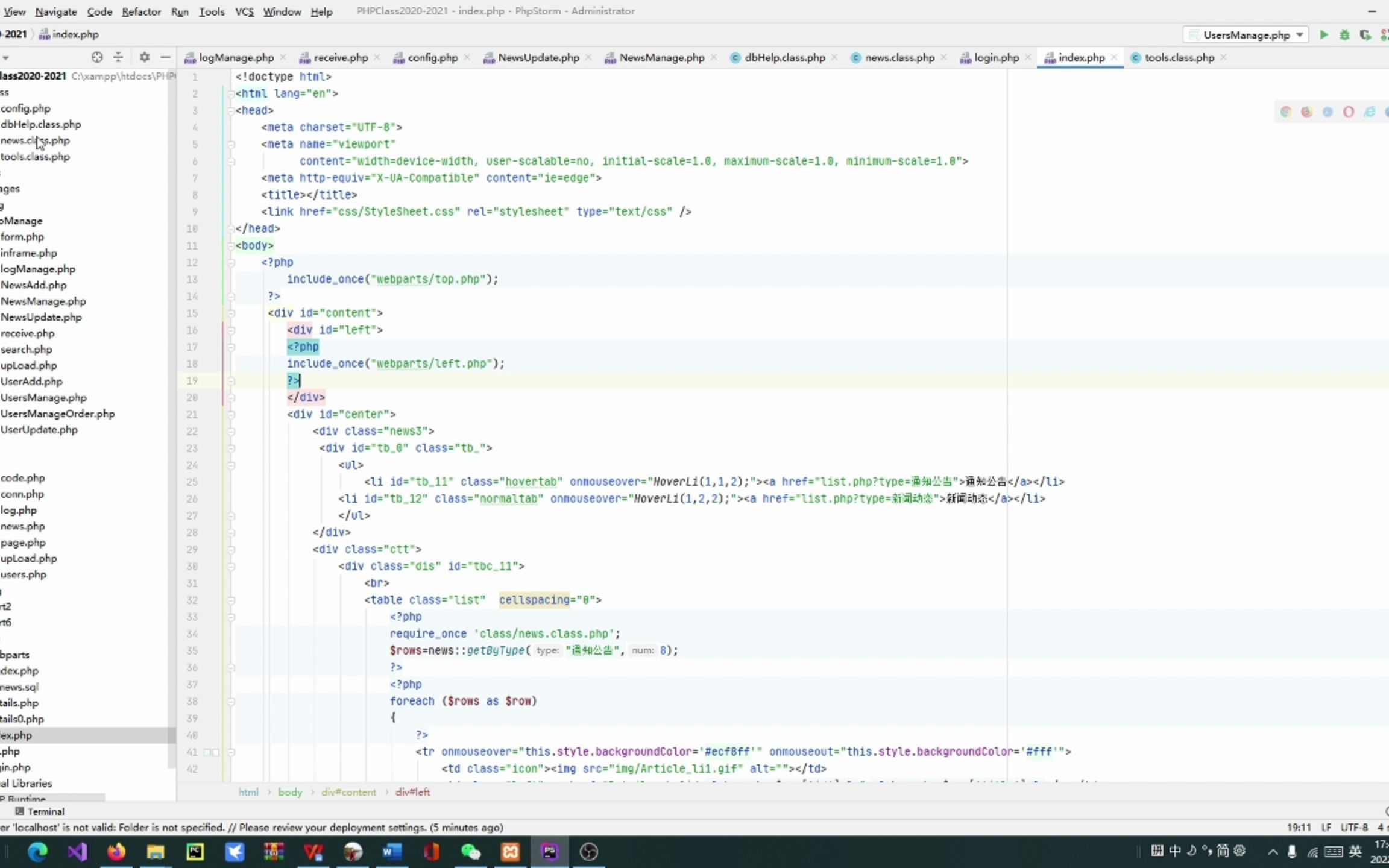The image size is (1389, 868).
Task: Open the WeChat app in taskbar
Action: [470, 852]
